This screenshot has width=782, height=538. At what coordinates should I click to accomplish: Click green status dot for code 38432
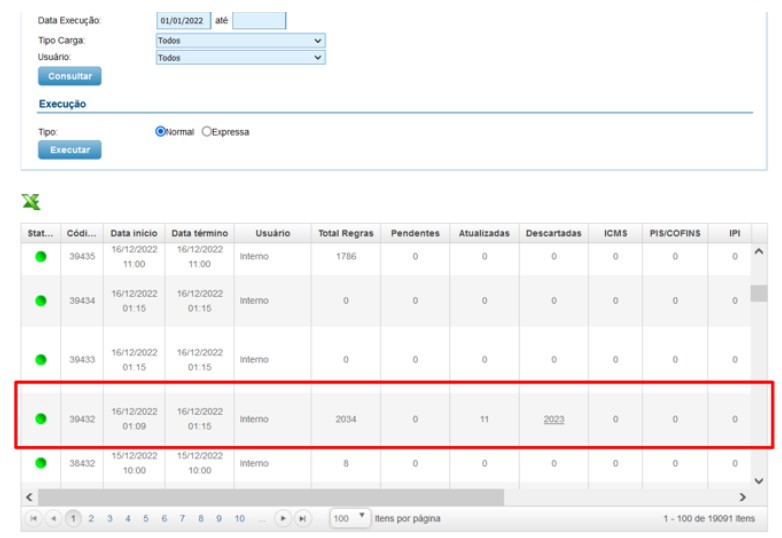pyautogui.click(x=41, y=463)
